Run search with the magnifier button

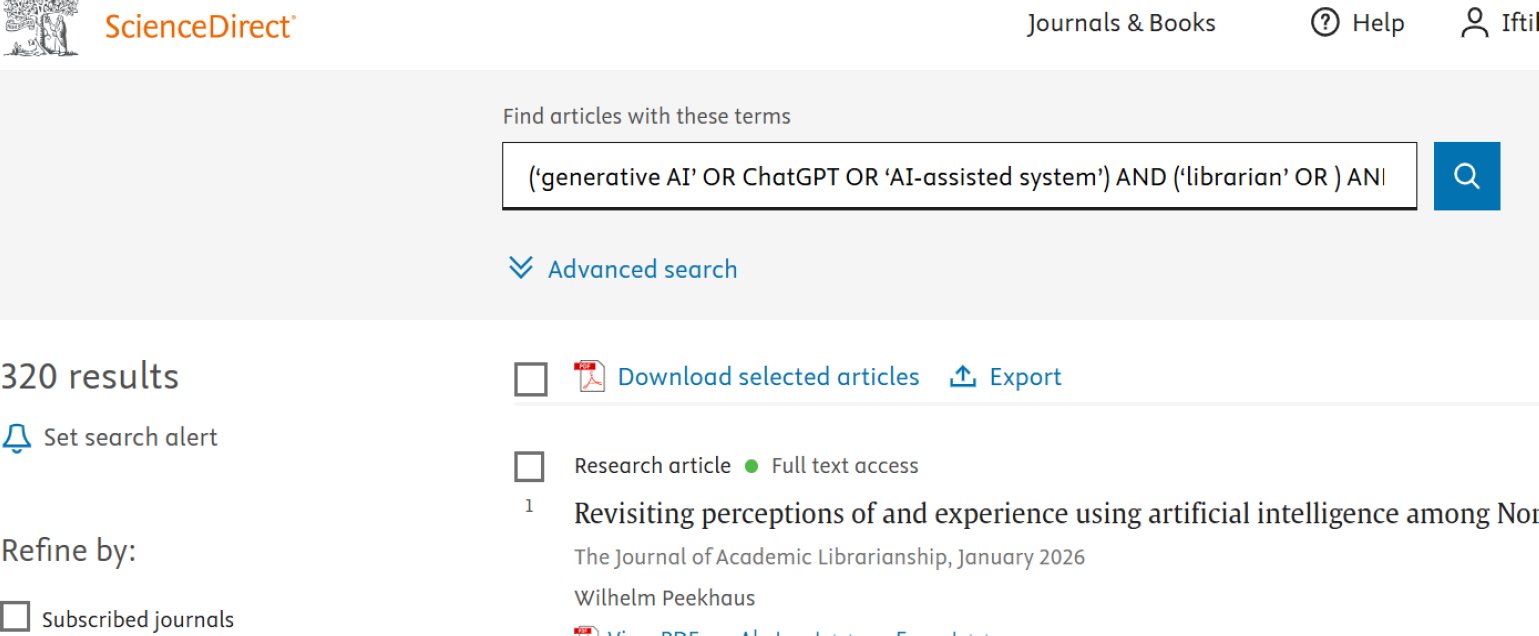(x=1467, y=176)
